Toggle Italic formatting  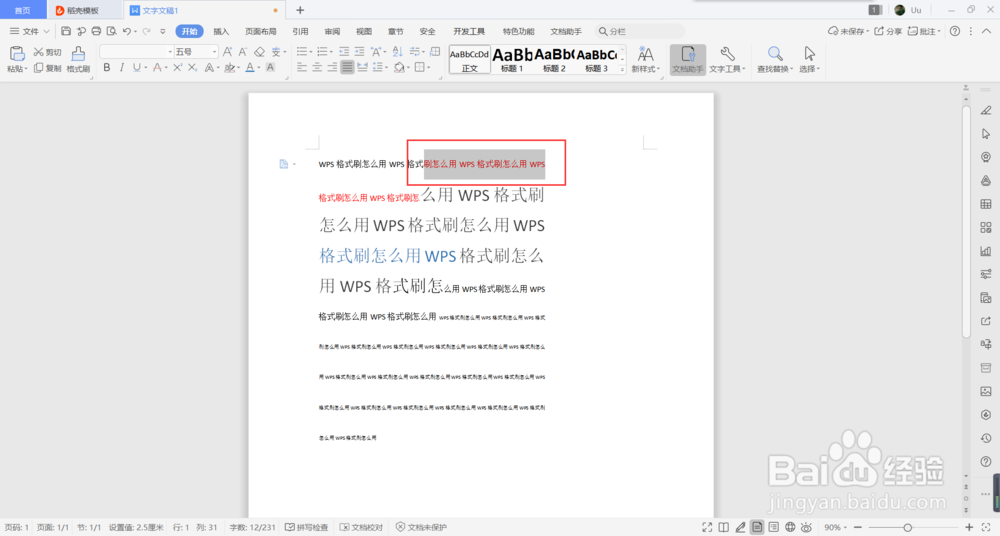click(x=122, y=68)
